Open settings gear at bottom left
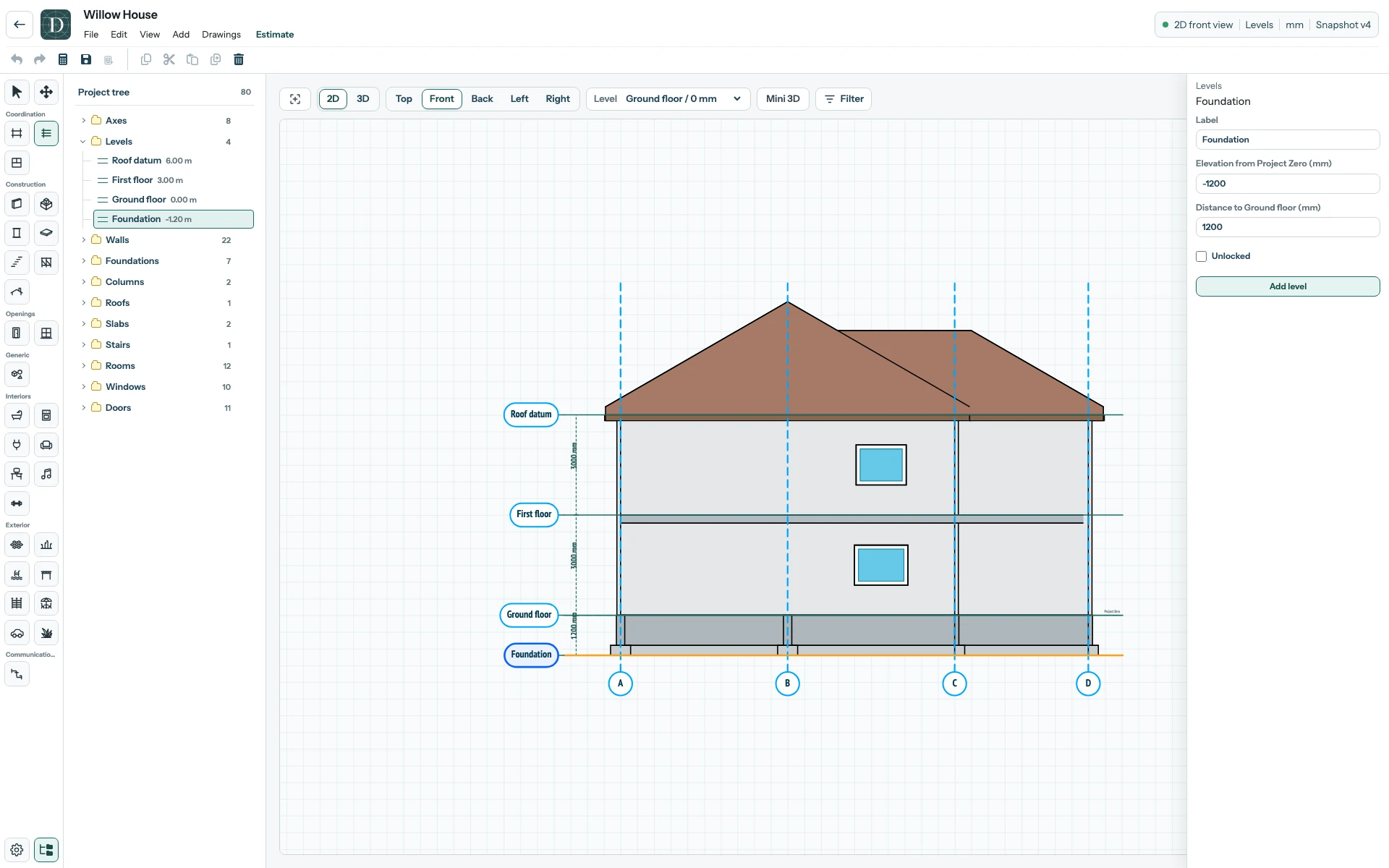Image resolution: width=1389 pixels, height=868 pixels. click(17, 850)
